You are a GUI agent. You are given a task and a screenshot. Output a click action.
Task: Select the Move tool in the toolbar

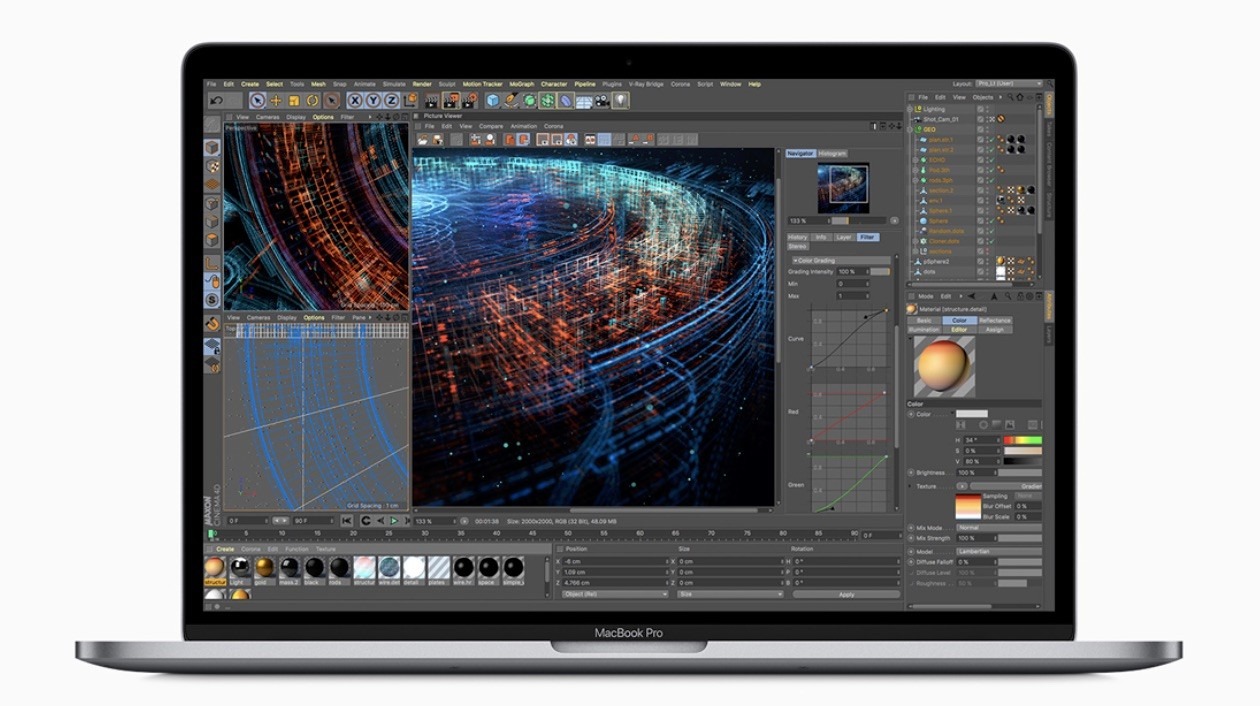pos(276,101)
